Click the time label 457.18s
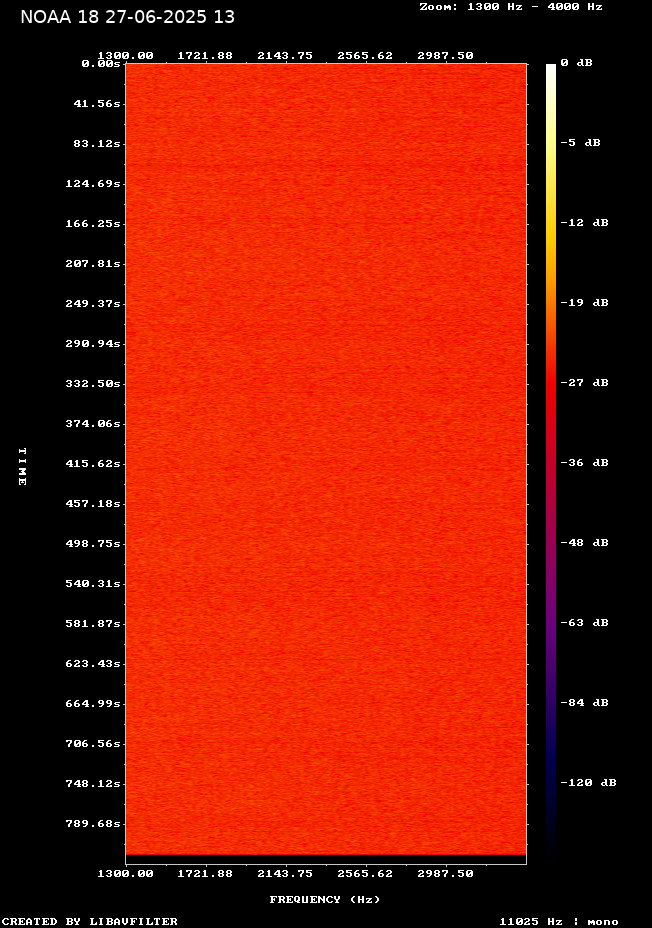652x928 pixels. (93, 504)
